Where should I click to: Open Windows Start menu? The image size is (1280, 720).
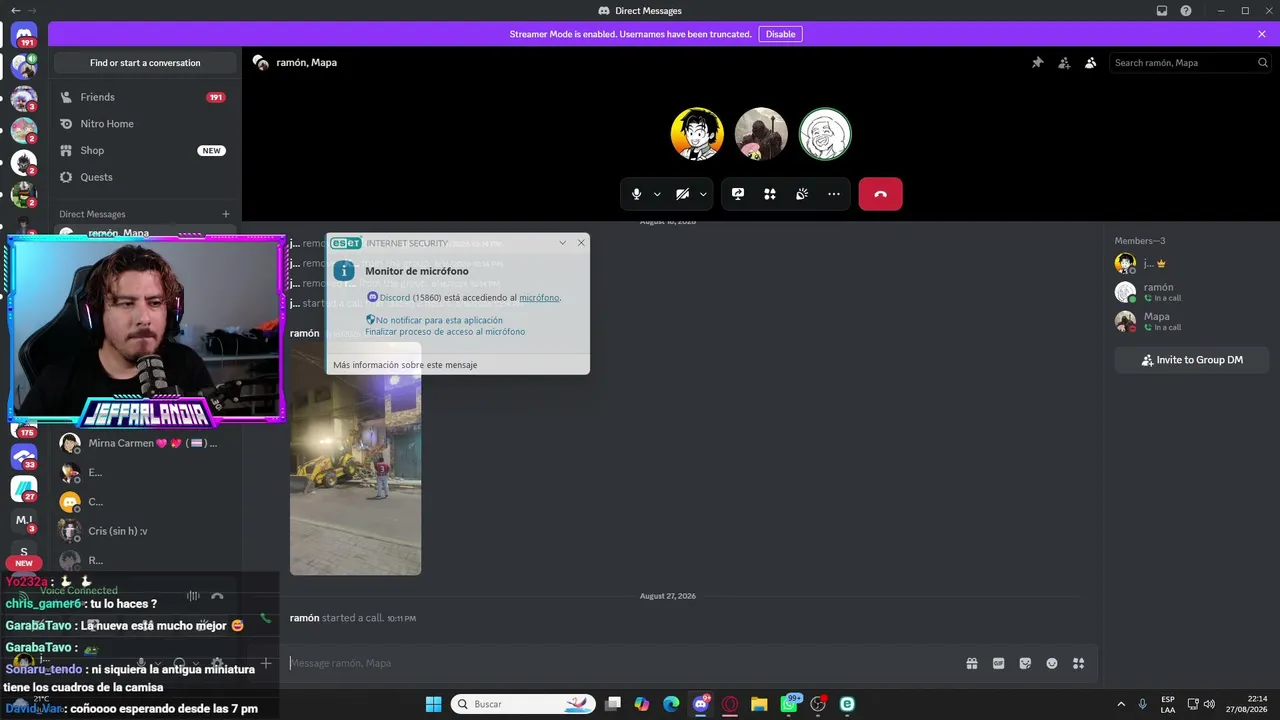click(x=433, y=704)
